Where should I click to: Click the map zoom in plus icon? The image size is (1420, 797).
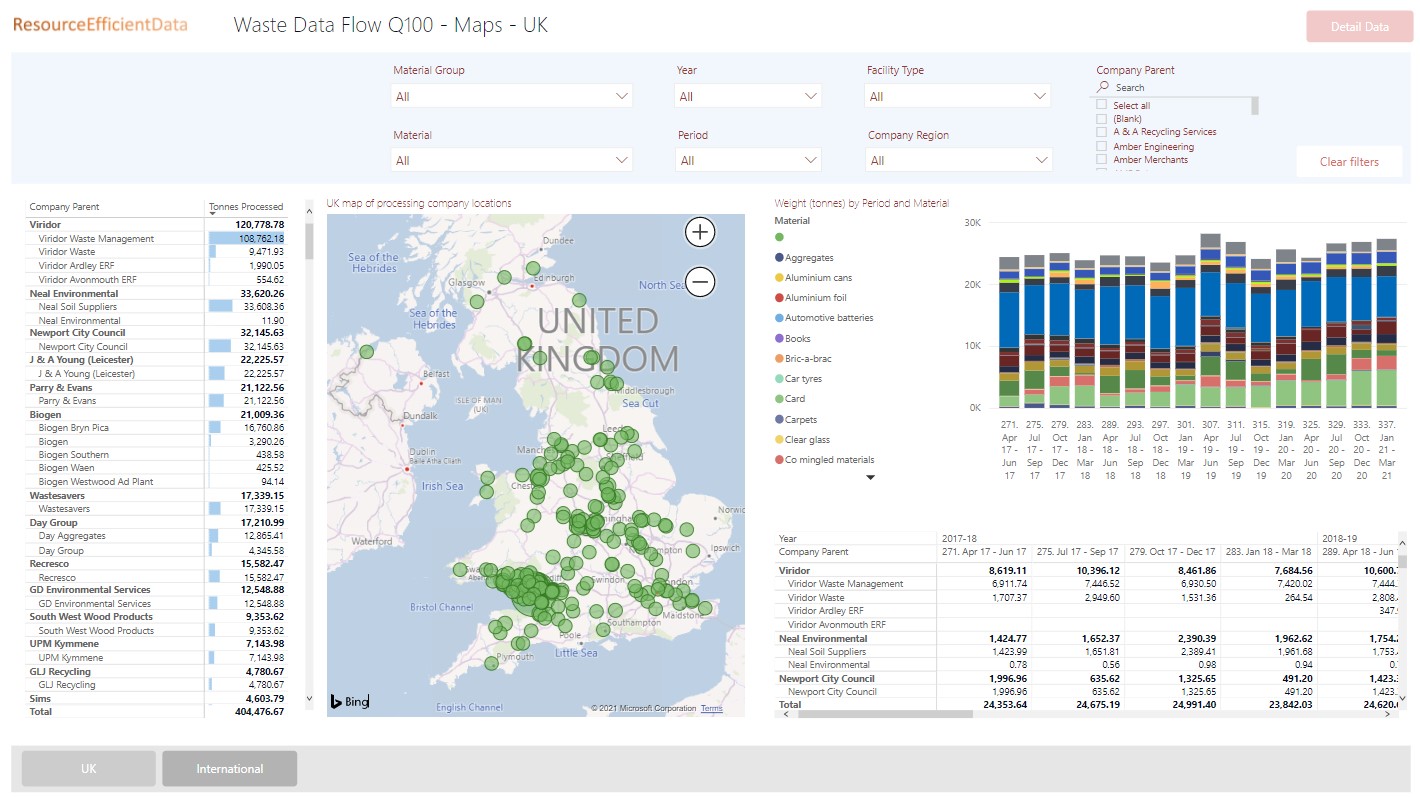point(700,232)
